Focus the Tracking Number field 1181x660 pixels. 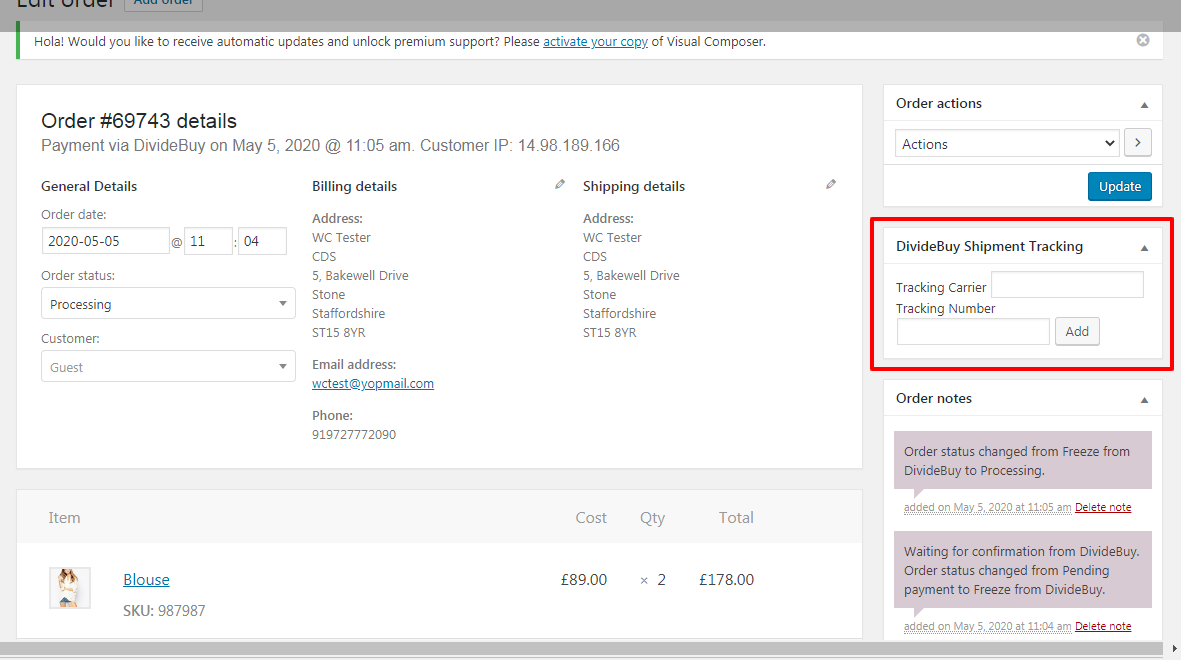point(973,332)
